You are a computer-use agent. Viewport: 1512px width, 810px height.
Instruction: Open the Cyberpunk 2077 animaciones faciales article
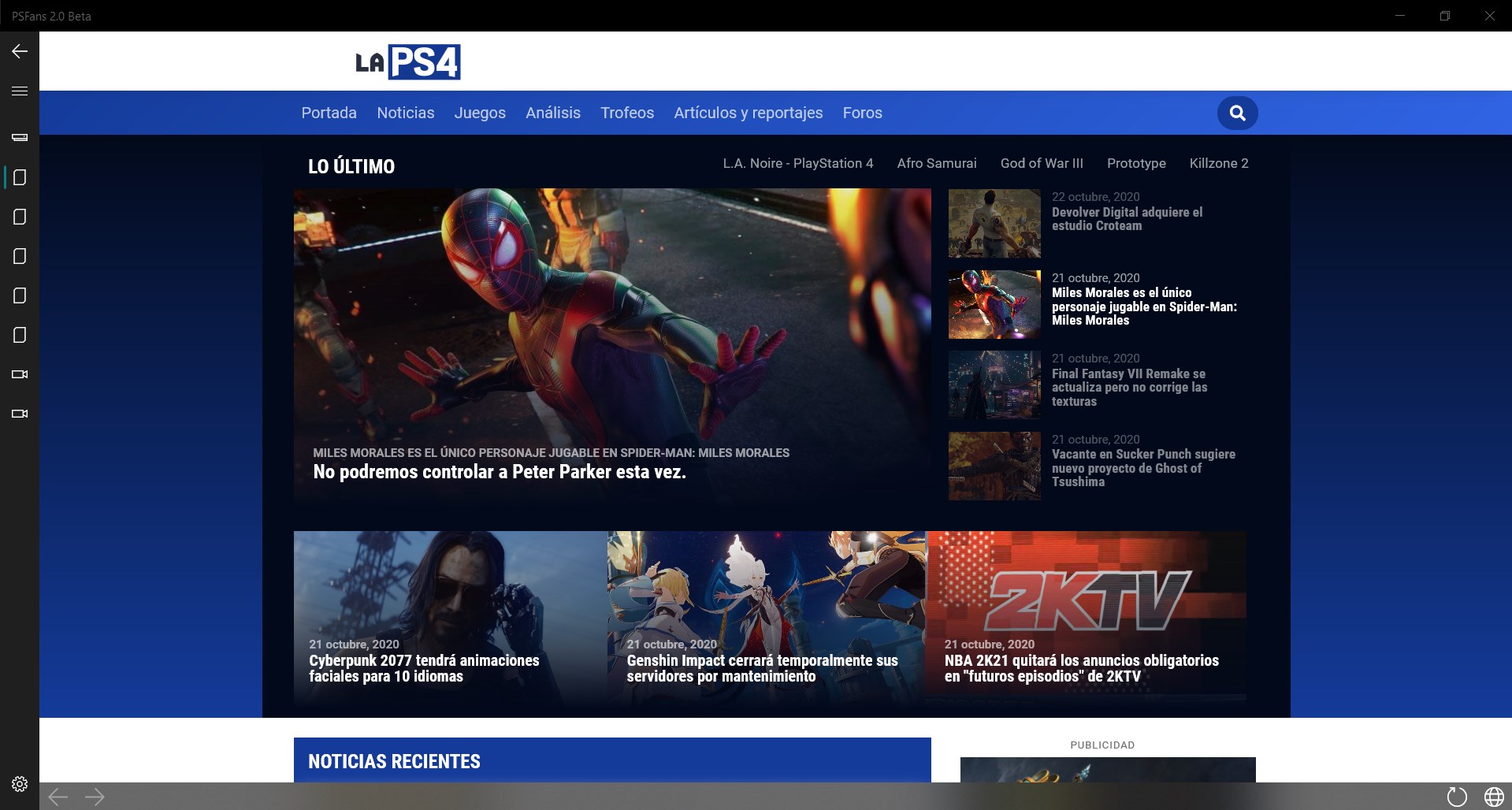tap(424, 668)
